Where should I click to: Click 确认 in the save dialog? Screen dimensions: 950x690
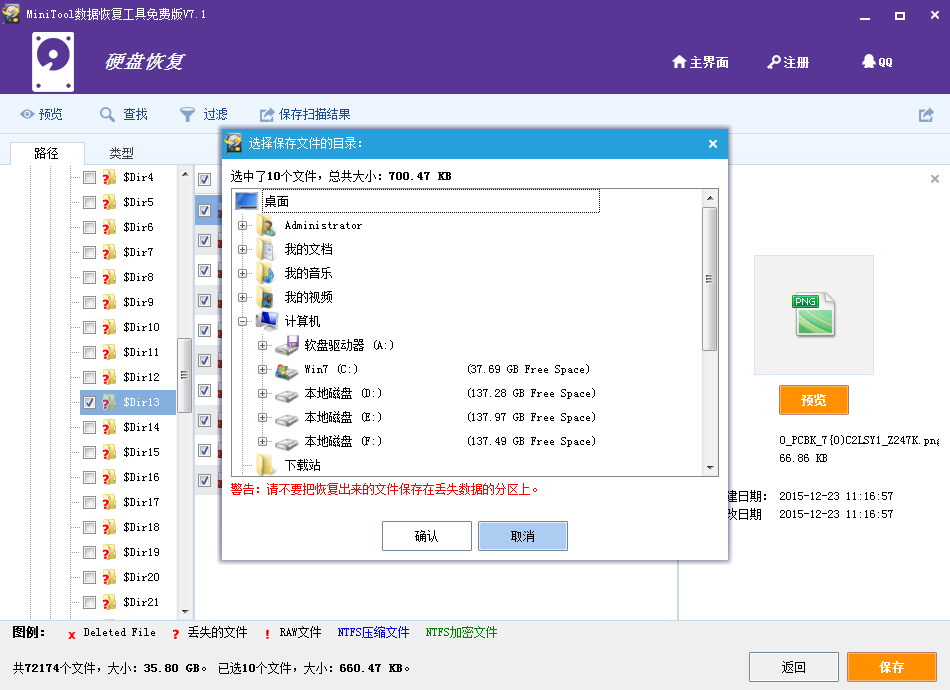pyautogui.click(x=427, y=536)
